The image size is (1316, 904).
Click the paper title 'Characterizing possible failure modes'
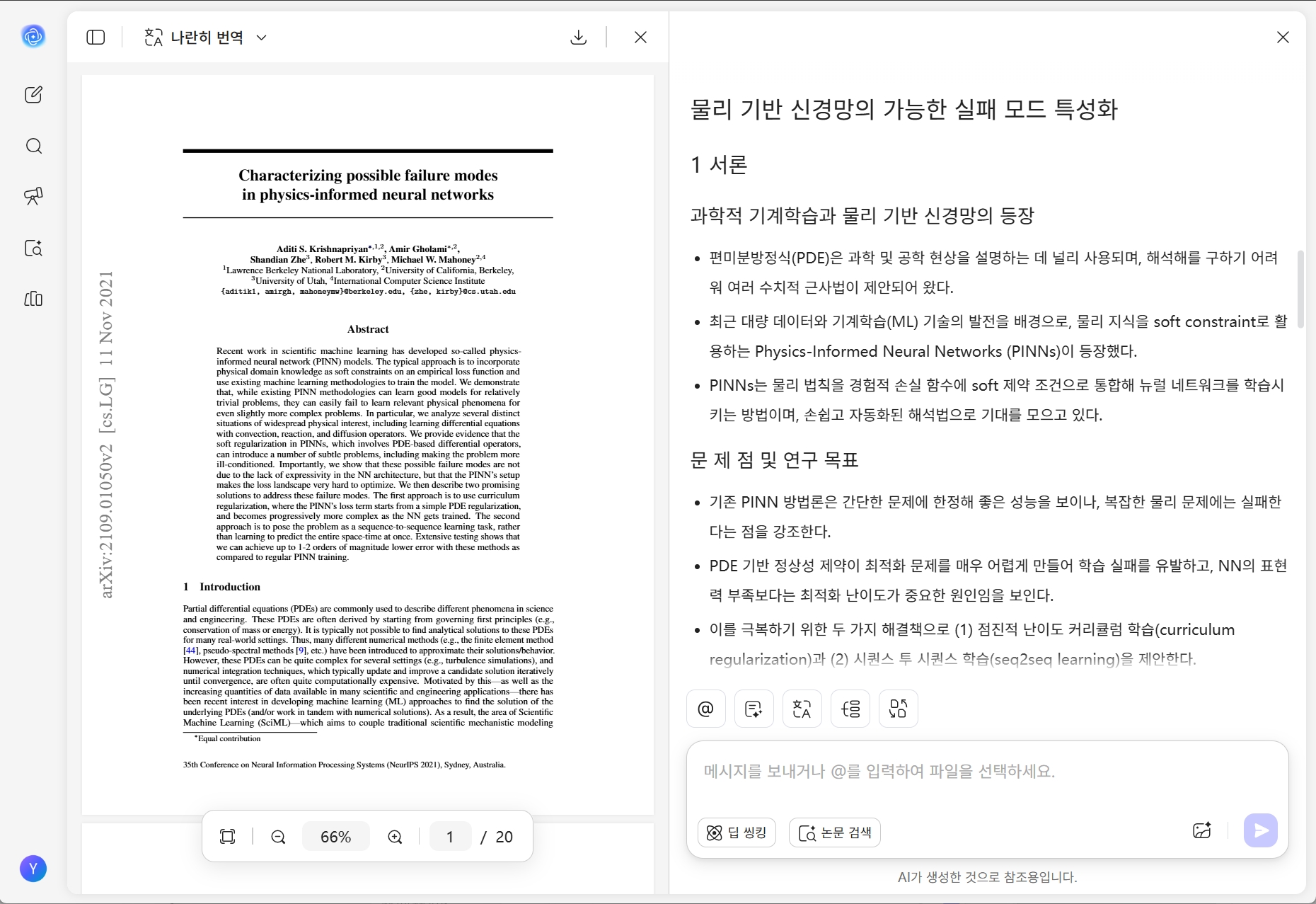(368, 176)
